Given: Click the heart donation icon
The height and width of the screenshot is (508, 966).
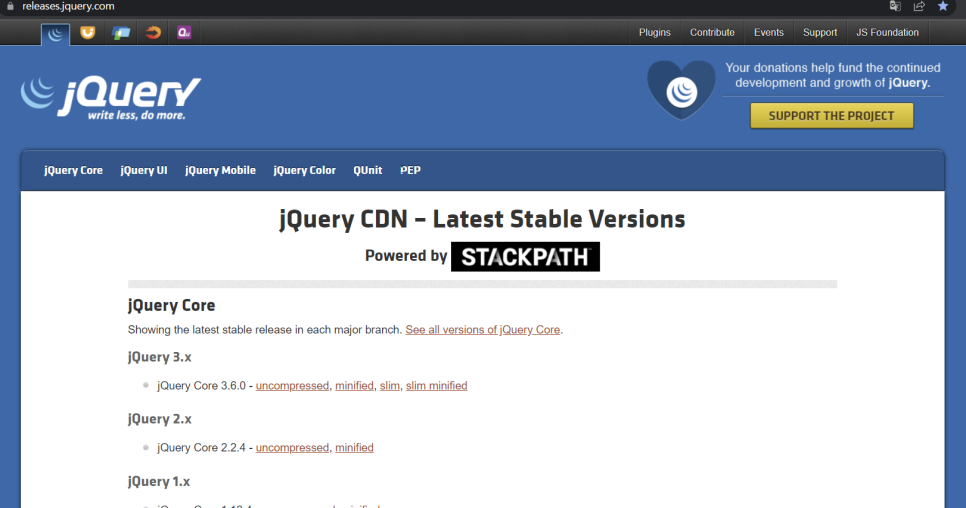Looking at the screenshot, I should click(681, 91).
